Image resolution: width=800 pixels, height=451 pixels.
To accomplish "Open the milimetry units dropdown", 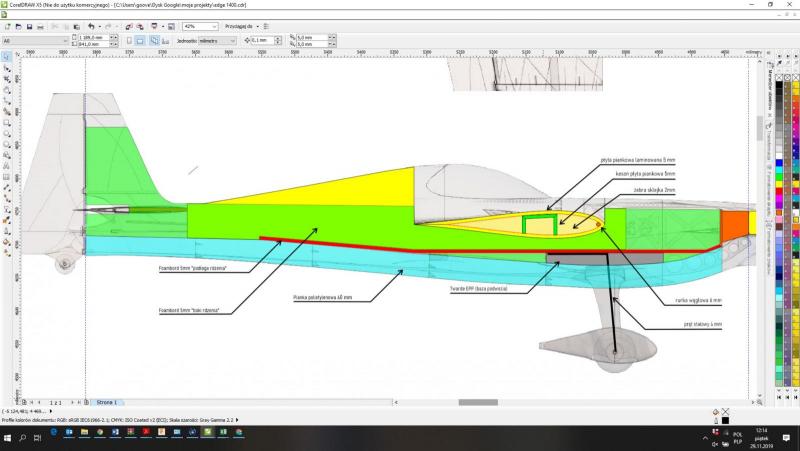I will tap(233, 41).
